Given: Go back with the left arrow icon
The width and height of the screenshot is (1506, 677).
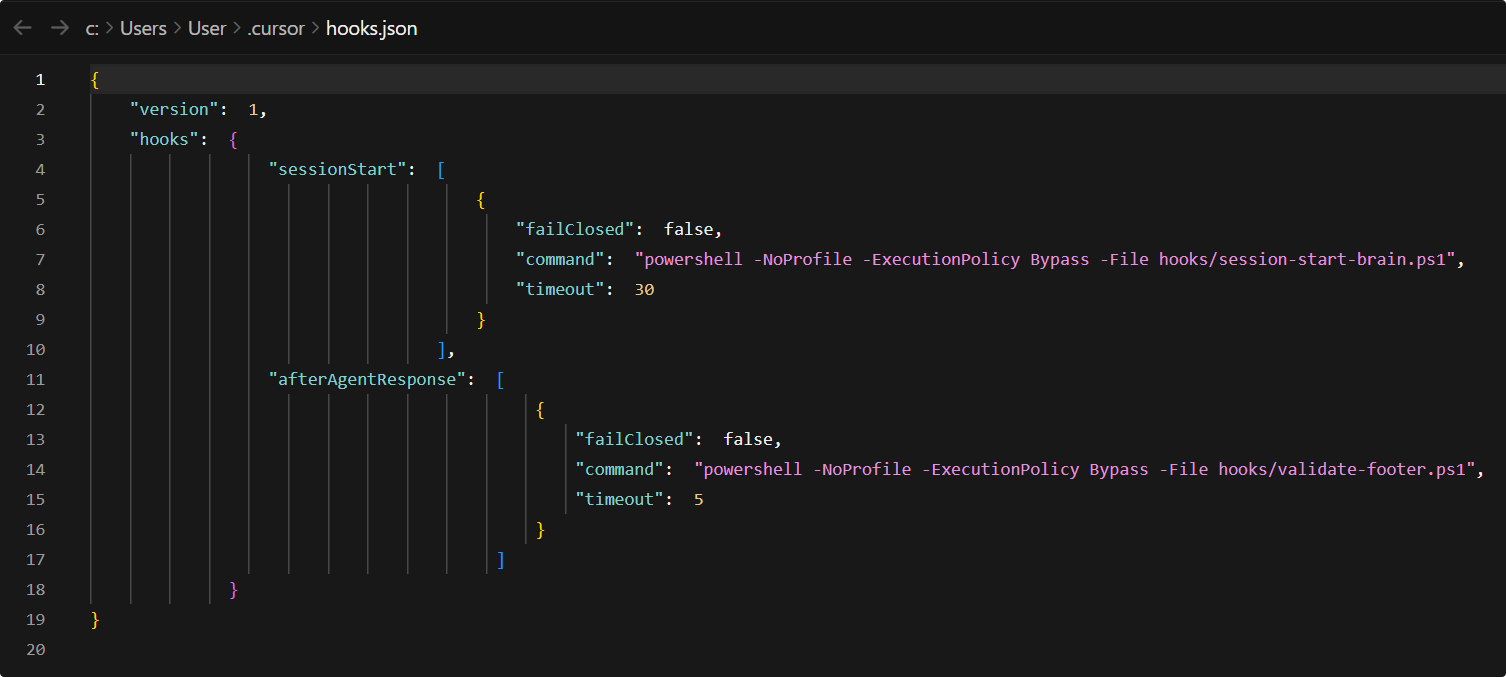Looking at the screenshot, I should (23, 28).
